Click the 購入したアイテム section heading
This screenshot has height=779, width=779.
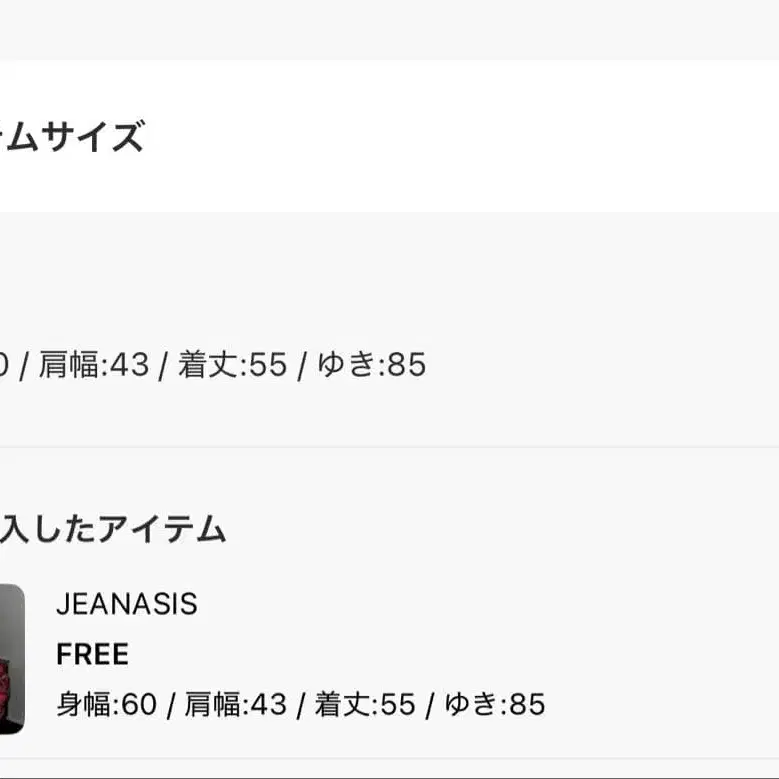[x=112, y=529]
